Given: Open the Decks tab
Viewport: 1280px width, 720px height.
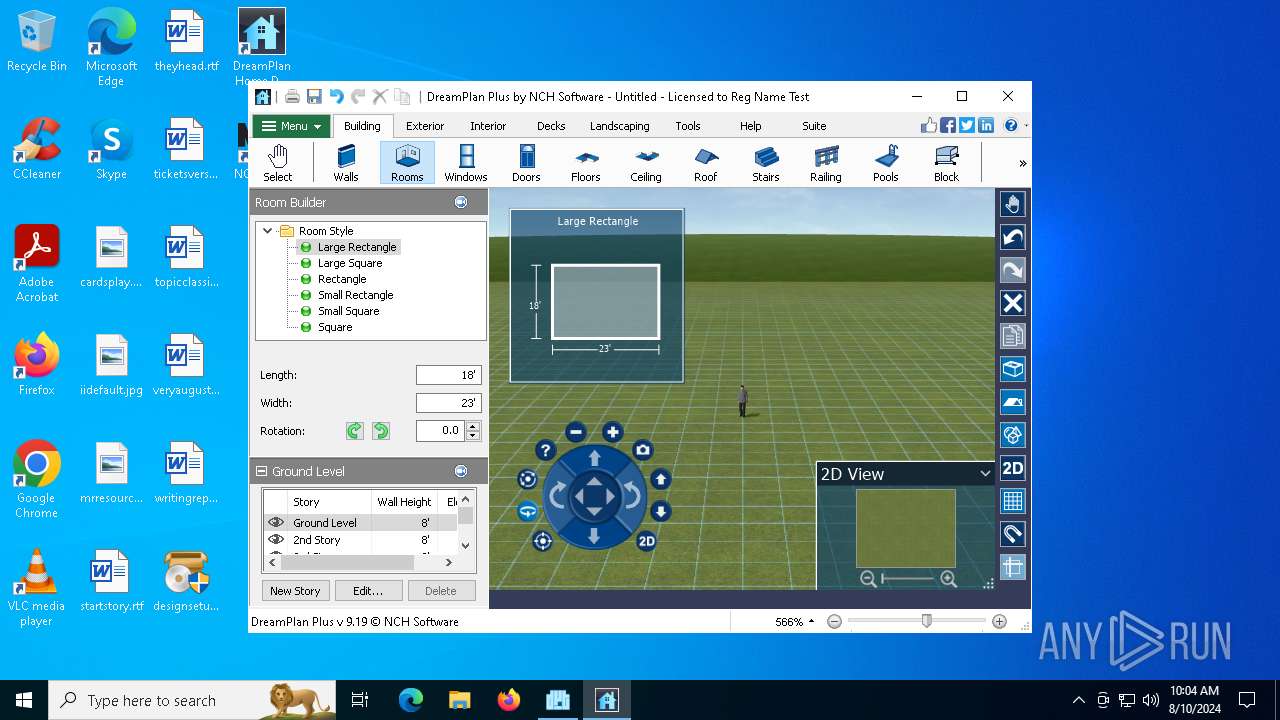Looking at the screenshot, I should pos(551,126).
